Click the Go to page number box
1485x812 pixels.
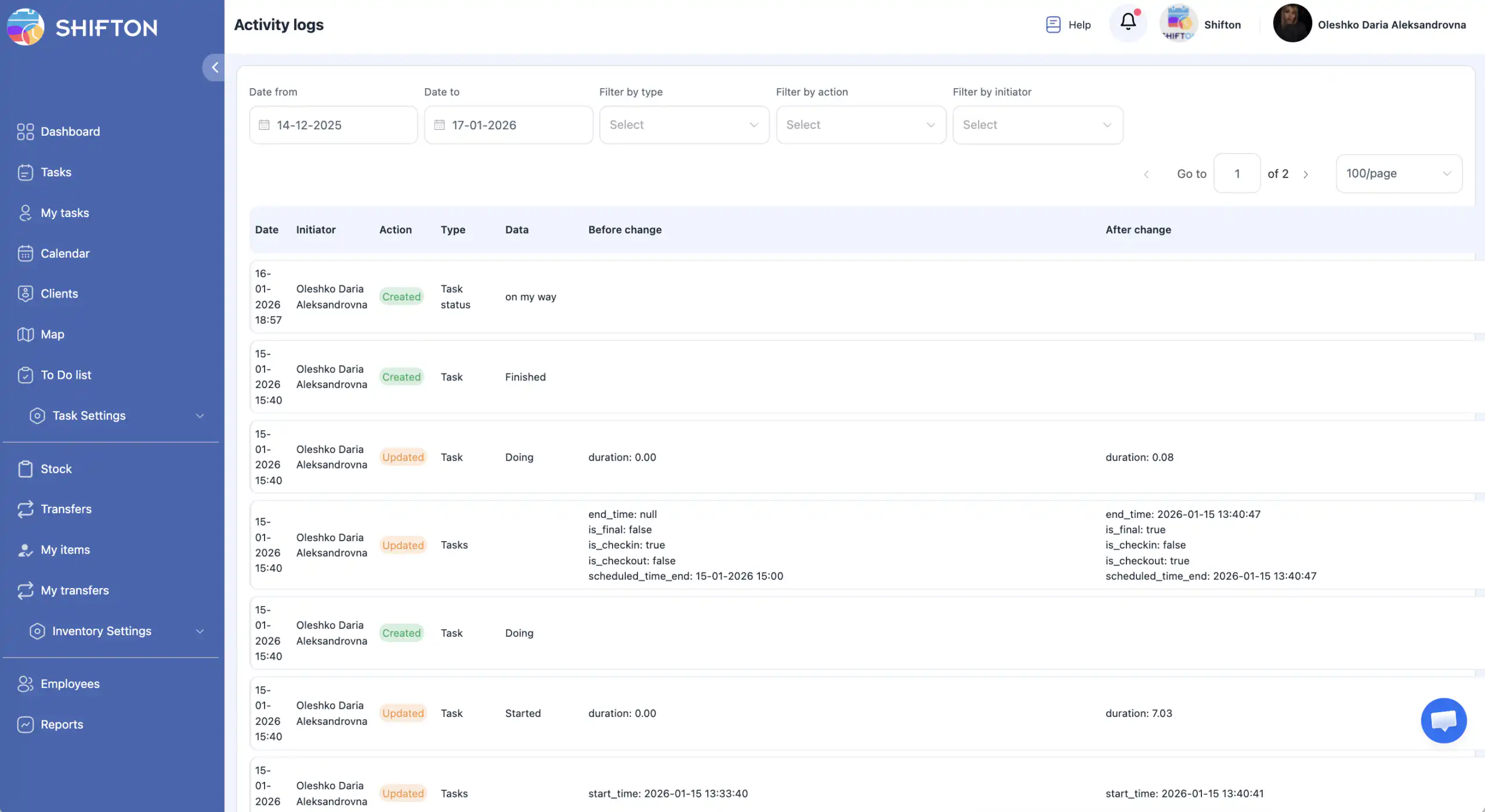point(1236,173)
